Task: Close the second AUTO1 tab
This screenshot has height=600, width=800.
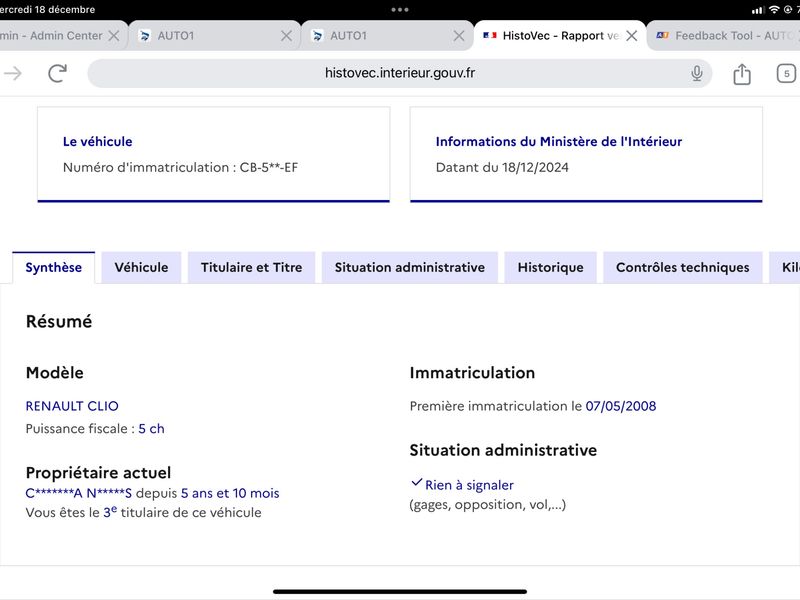Action: point(459,36)
